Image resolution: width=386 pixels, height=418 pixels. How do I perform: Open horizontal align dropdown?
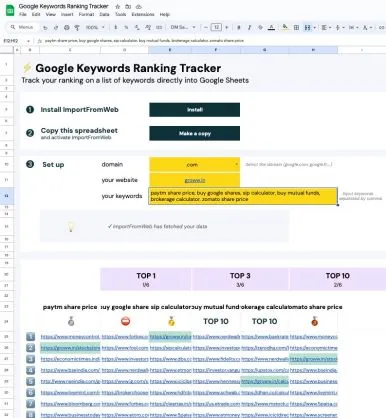[326, 27]
